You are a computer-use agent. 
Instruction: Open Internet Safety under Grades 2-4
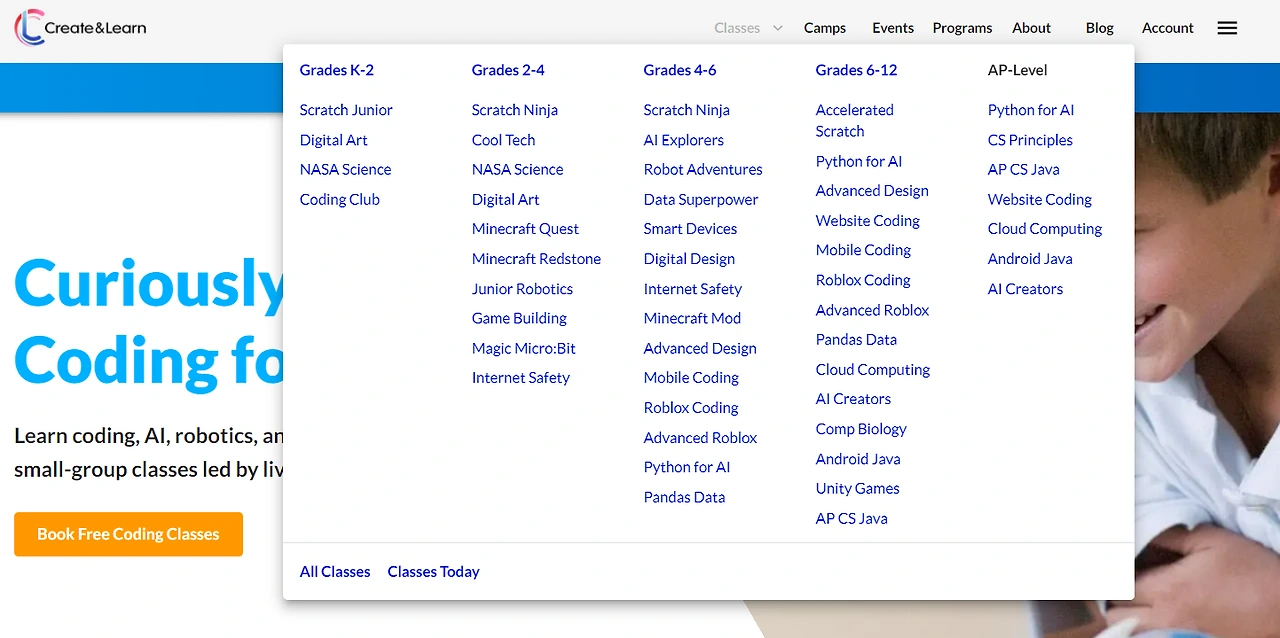[521, 378]
